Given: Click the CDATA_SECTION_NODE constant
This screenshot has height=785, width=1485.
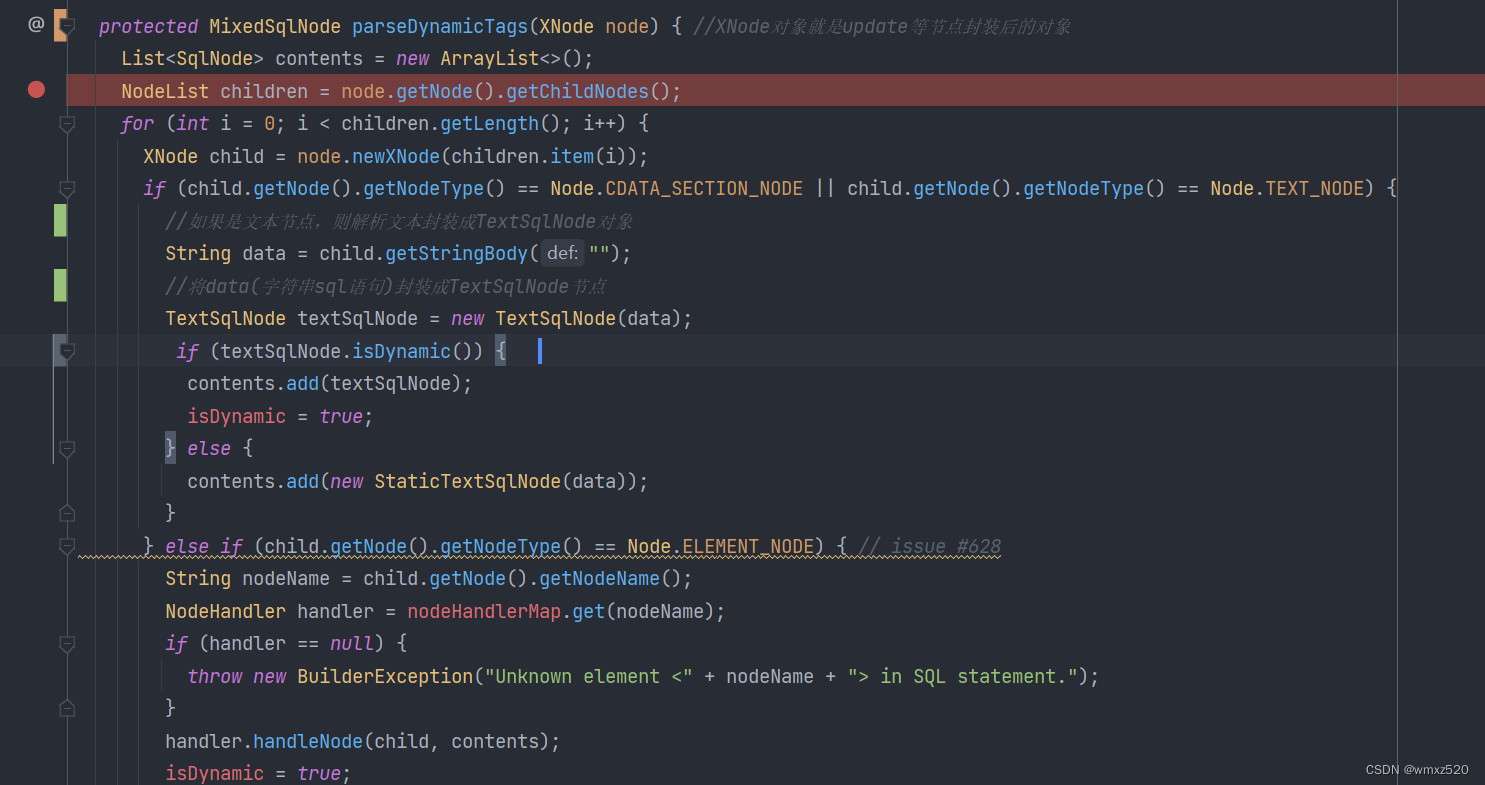Looking at the screenshot, I should (x=704, y=188).
